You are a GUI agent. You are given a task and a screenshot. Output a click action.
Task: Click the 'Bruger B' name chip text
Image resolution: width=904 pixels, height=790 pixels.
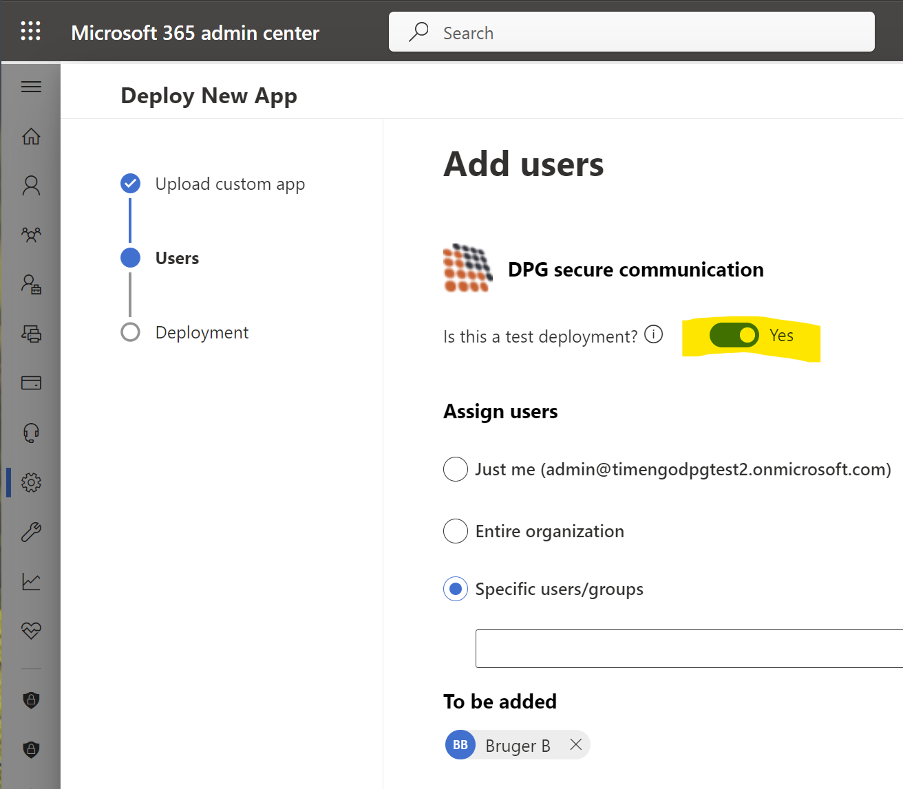click(518, 746)
